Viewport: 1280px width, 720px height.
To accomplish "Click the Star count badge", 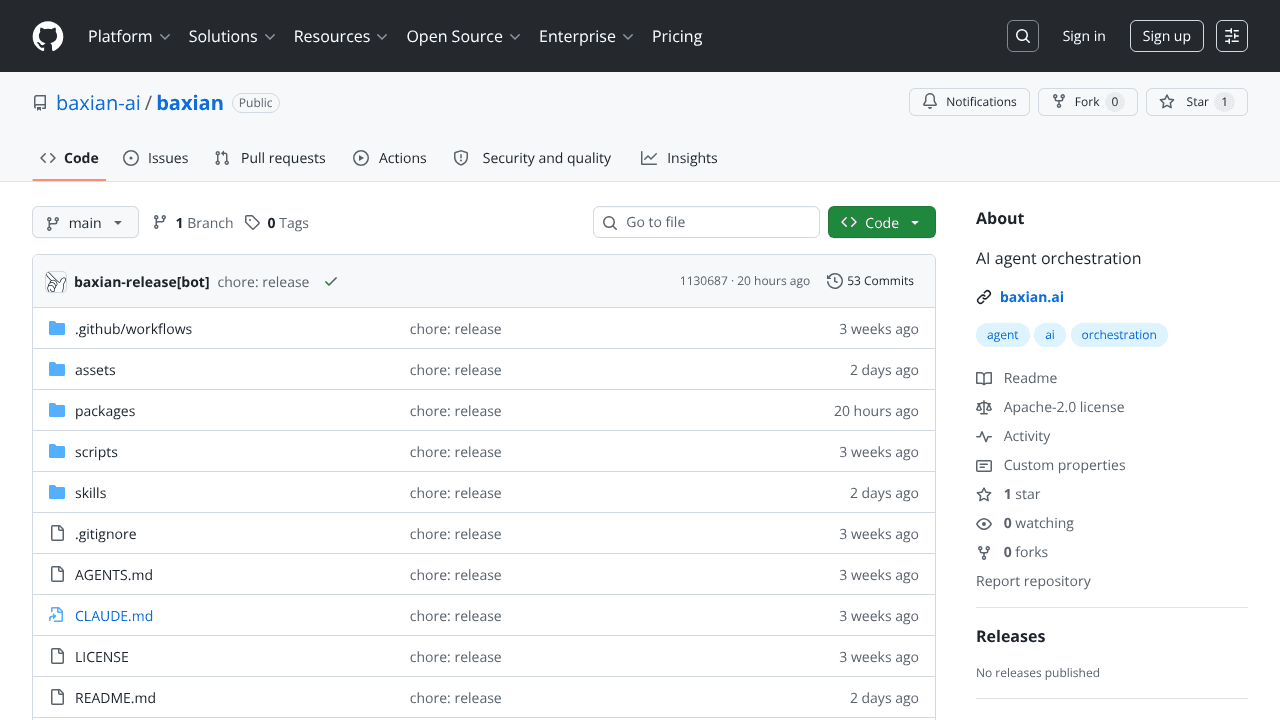I will (x=1224, y=102).
